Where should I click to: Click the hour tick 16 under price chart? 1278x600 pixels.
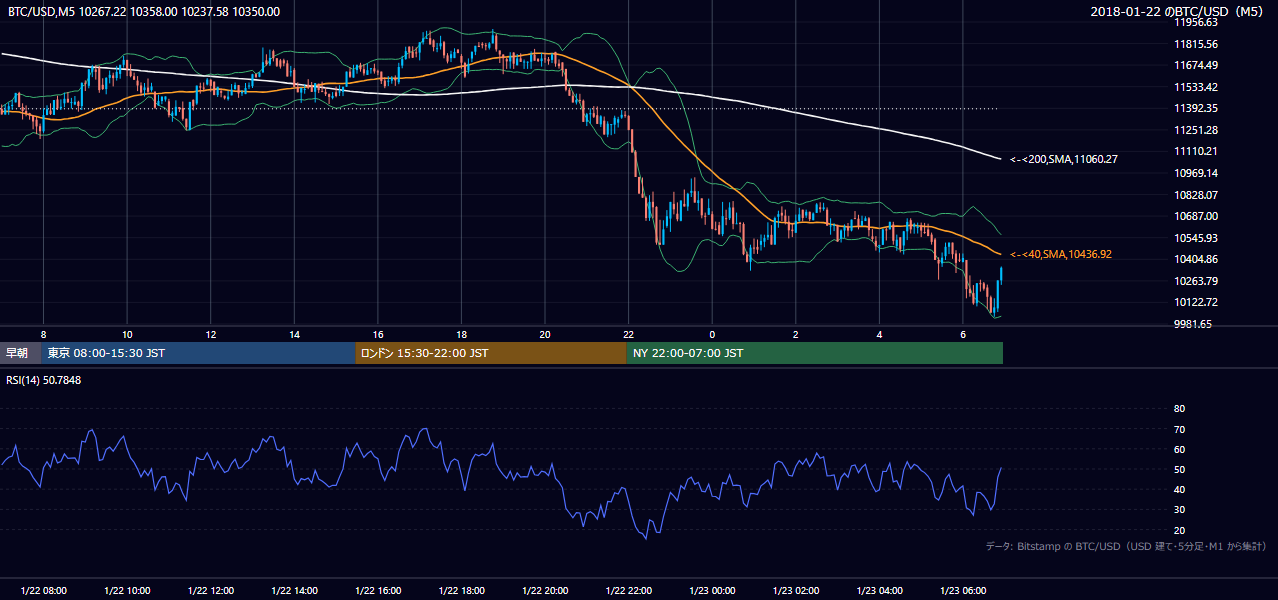(378, 334)
